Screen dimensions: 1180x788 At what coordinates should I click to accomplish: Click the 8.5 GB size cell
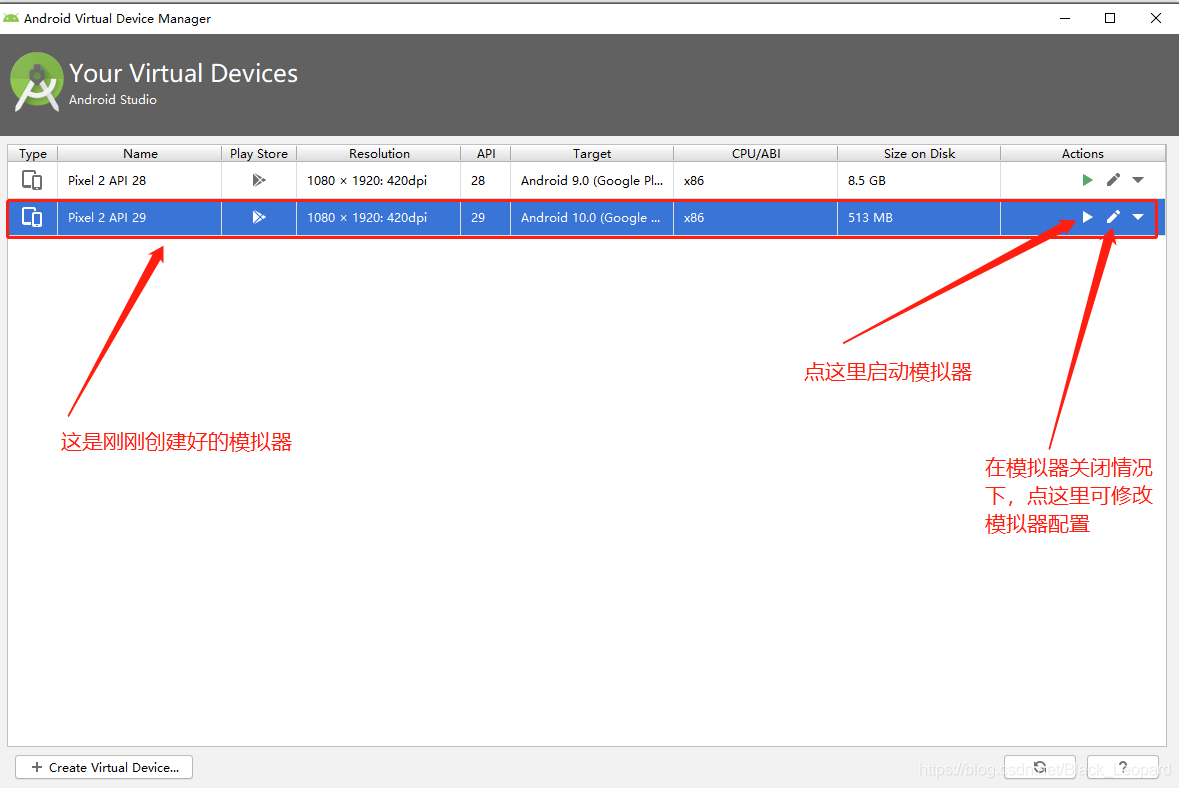coord(919,180)
